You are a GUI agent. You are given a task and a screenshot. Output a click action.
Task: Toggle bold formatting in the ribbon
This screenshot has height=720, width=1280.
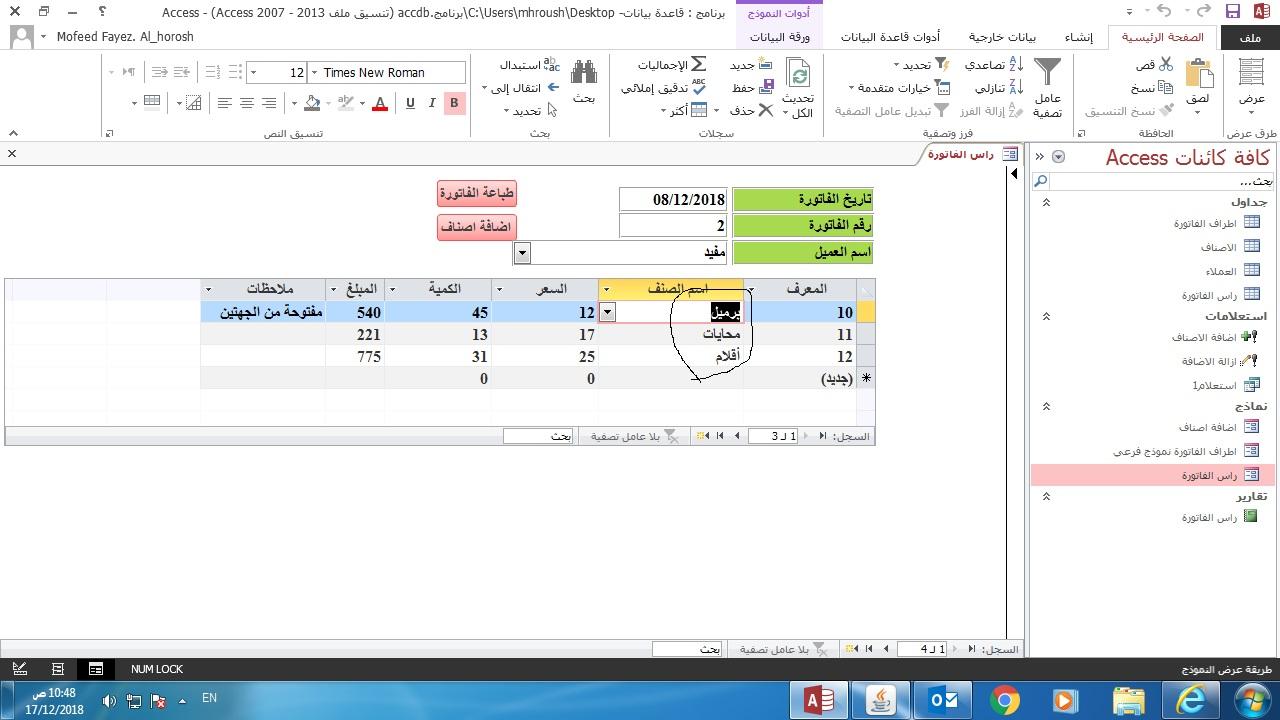tap(454, 103)
